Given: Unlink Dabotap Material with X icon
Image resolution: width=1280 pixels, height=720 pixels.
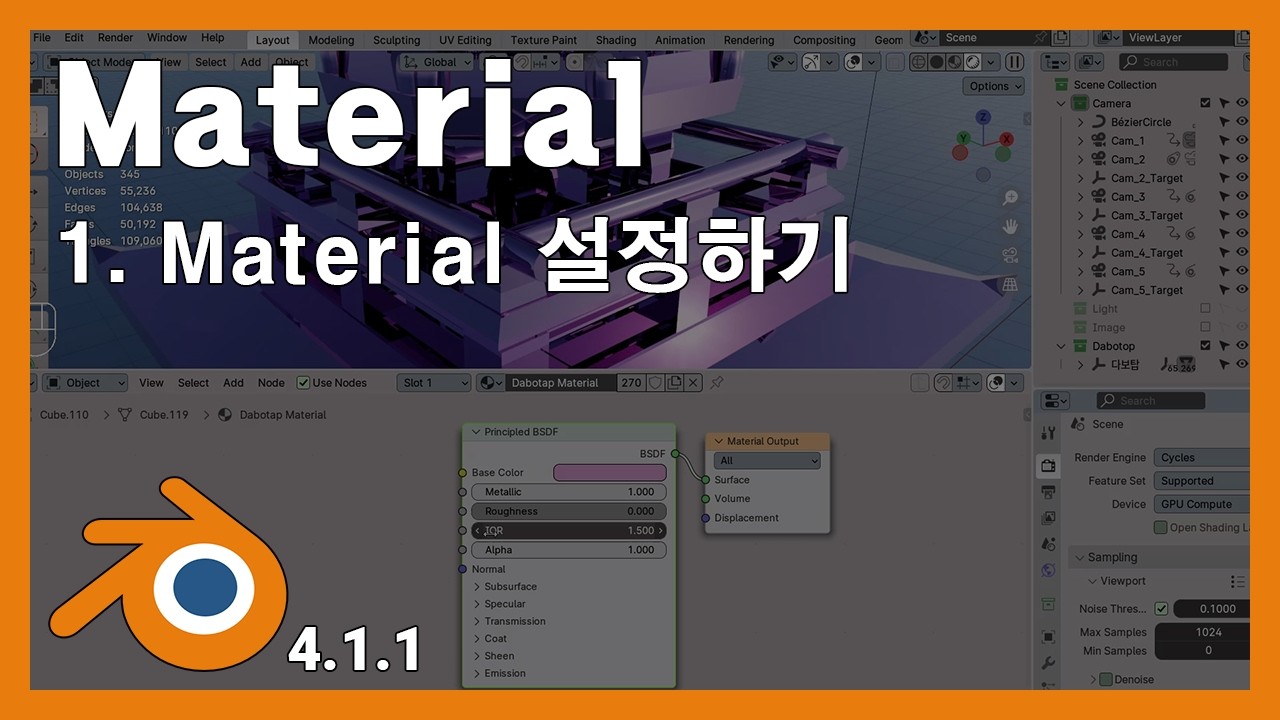Looking at the screenshot, I should (x=692, y=383).
